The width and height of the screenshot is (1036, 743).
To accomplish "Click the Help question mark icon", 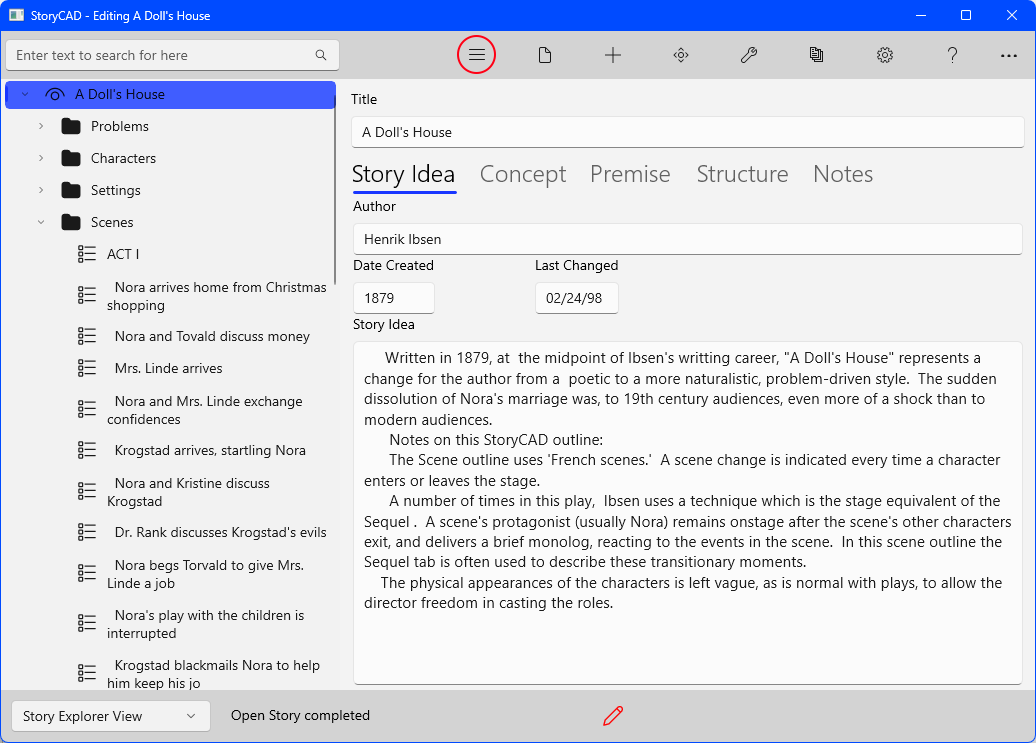I will [953, 55].
